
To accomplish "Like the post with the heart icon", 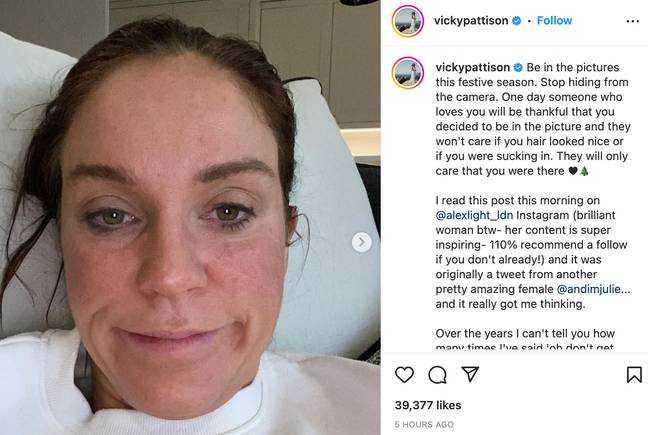I will pyautogui.click(x=404, y=375).
